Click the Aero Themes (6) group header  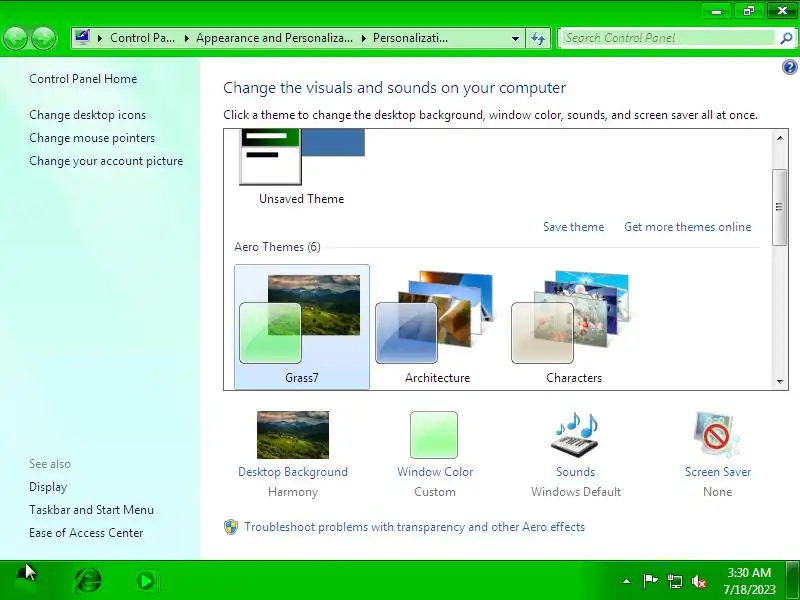278,247
